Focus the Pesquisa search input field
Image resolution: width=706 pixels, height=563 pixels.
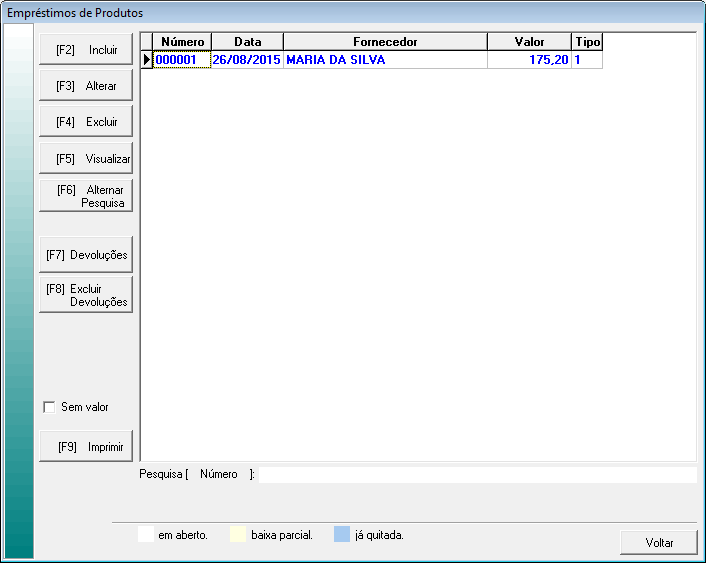(477, 475)
